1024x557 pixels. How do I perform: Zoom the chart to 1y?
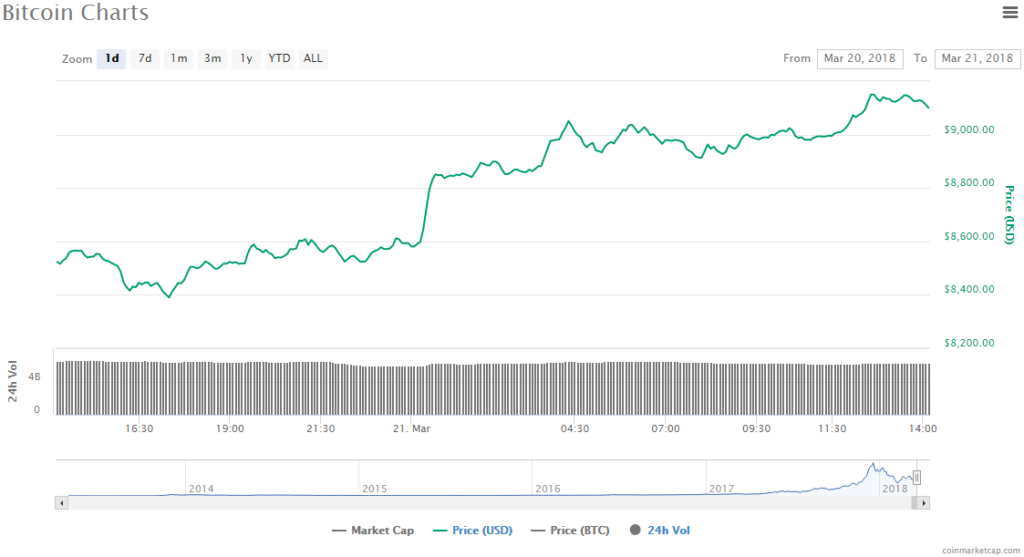(245, 59)
